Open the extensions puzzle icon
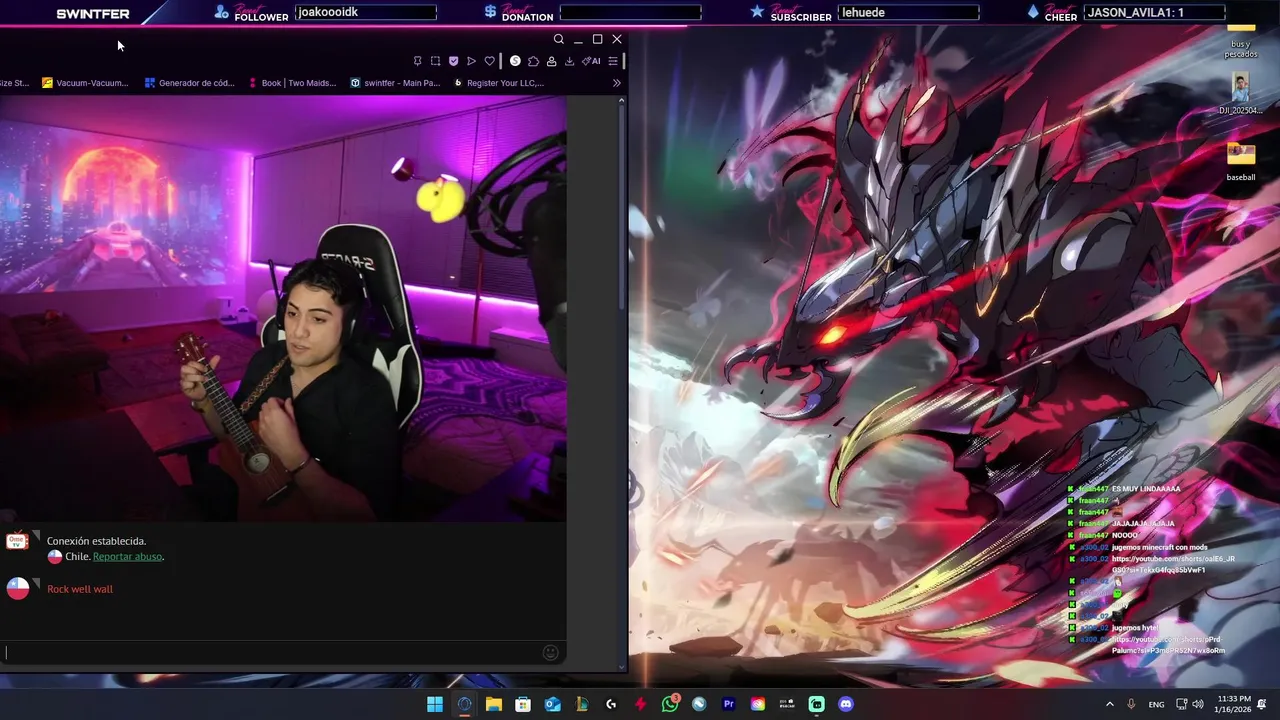Image resolution: width=1280 pixels, height=720 pixels. tap(533, 61)
